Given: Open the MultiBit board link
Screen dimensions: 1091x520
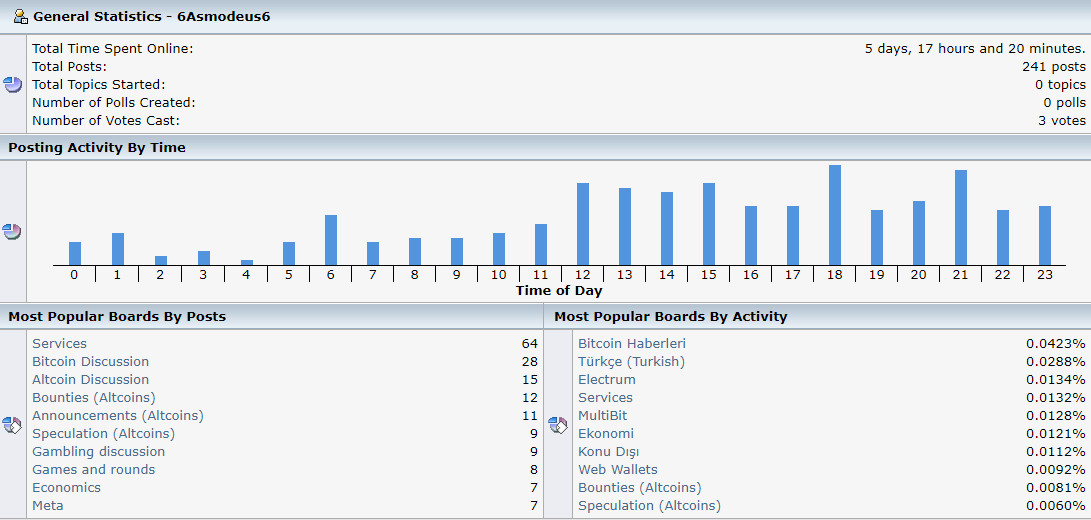Looking at the screenshot, I should tap(603, 416).
